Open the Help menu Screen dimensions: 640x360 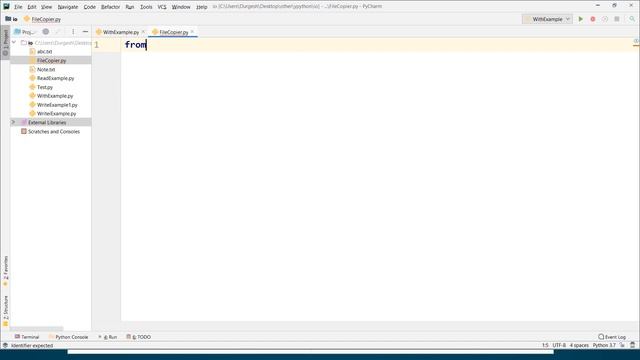pyautogui.click(x=202, y=7)
